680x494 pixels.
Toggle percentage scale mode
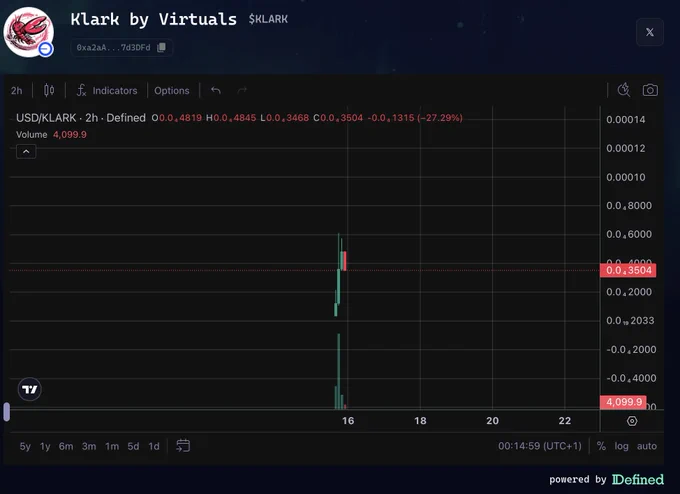601,446
